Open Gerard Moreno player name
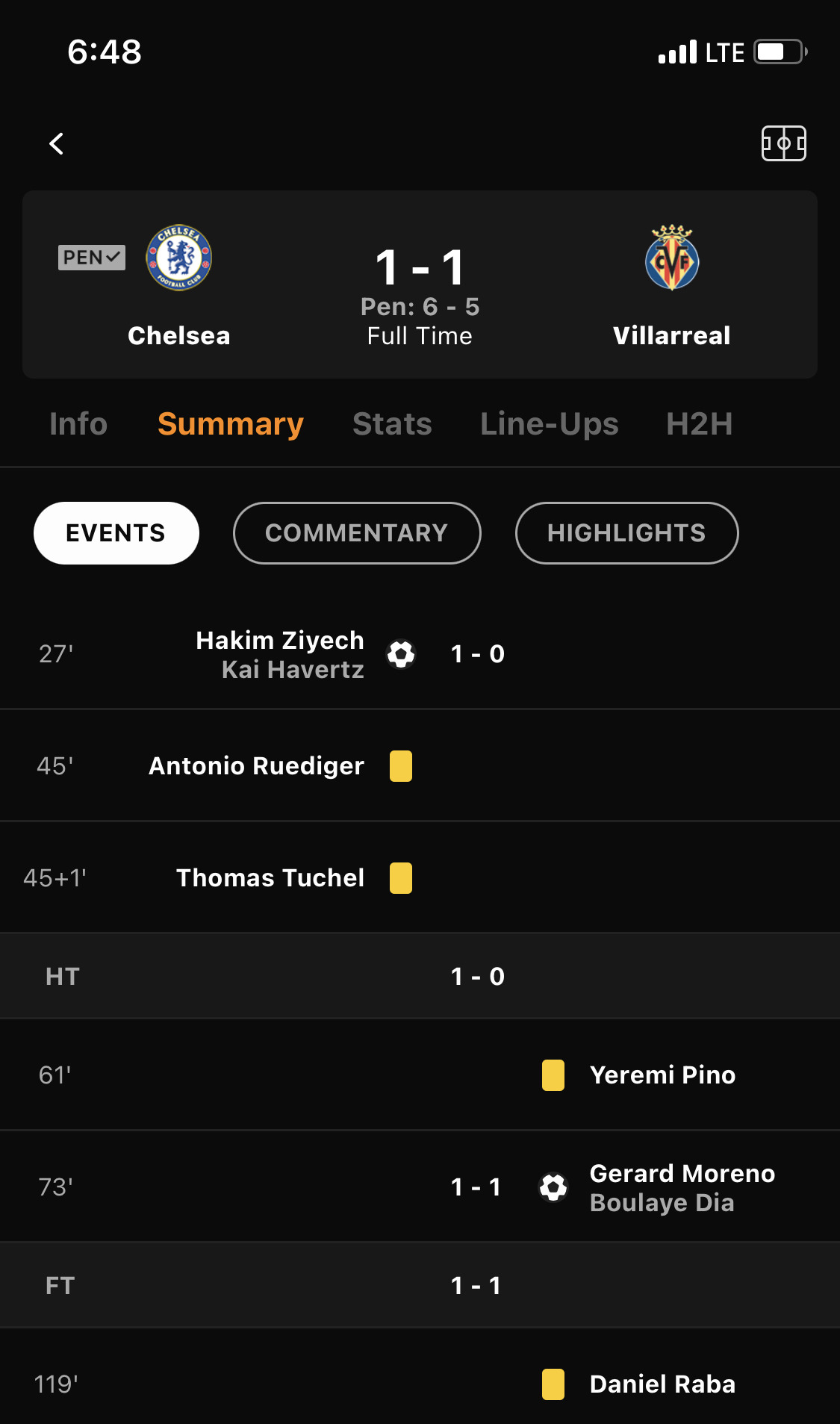840x1424 pixels. point(682,1174)
